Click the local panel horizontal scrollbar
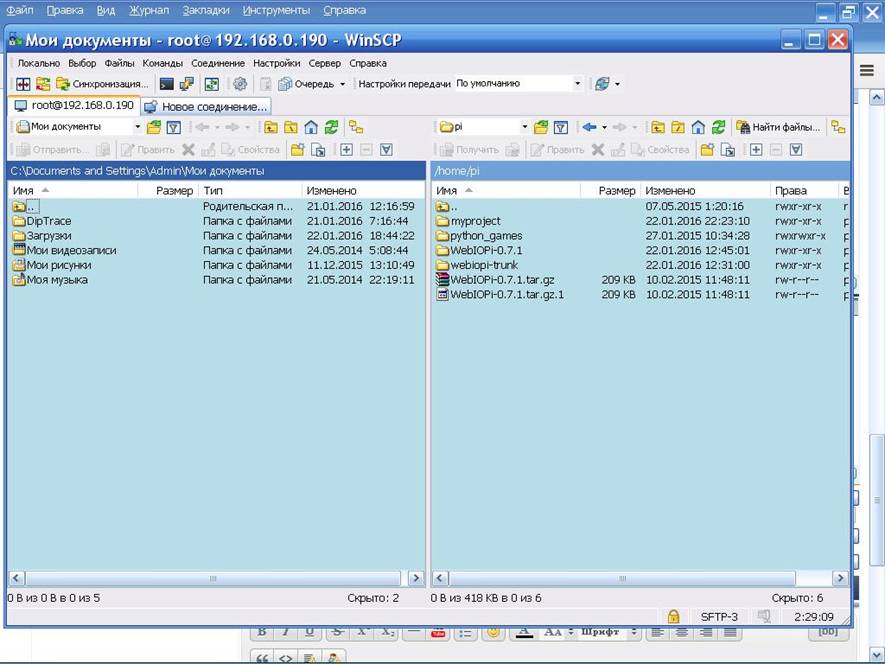The width and height of the screenshot is (885, 664). 213,578
